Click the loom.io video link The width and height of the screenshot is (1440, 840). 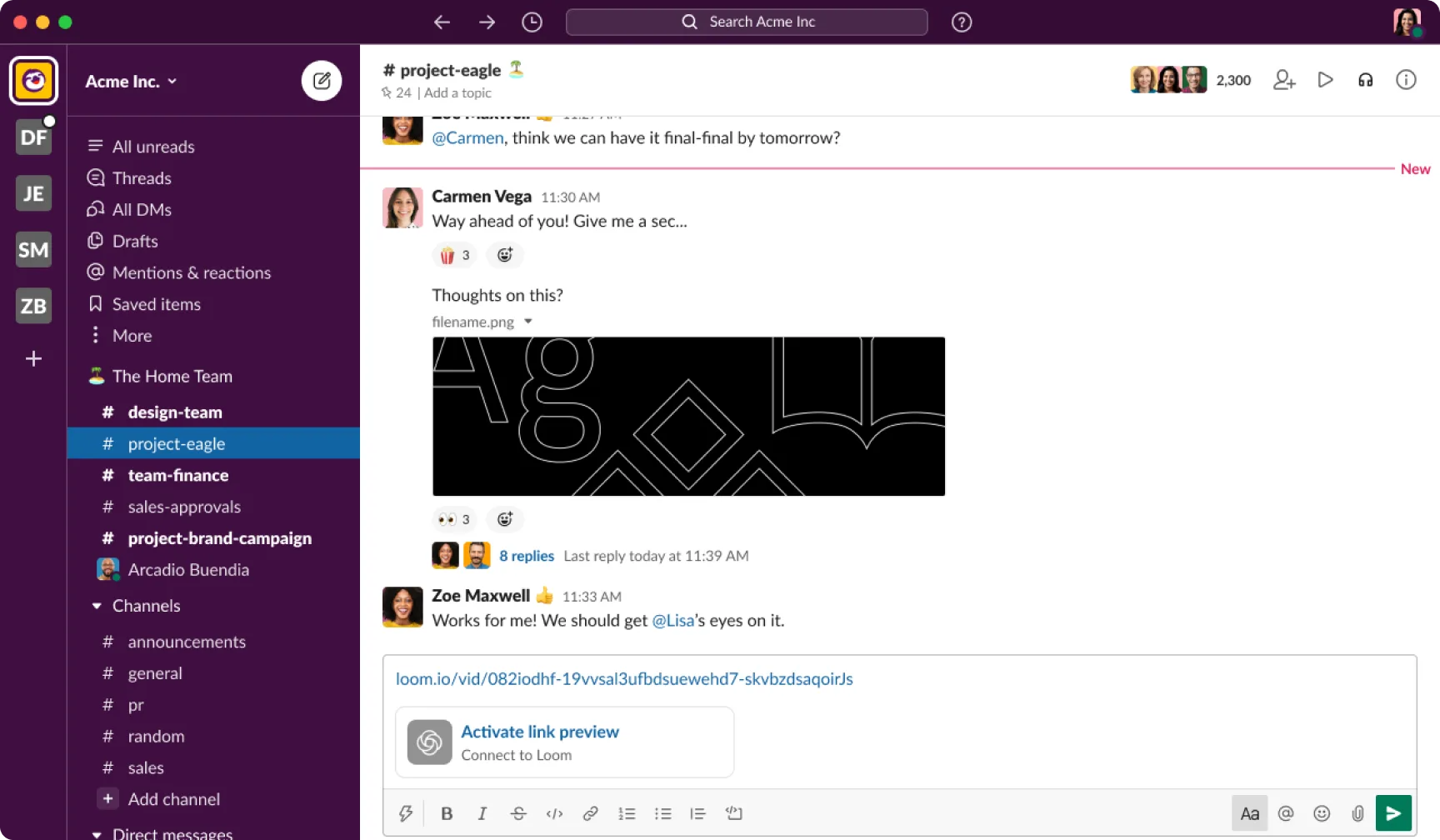coord(624,679)
